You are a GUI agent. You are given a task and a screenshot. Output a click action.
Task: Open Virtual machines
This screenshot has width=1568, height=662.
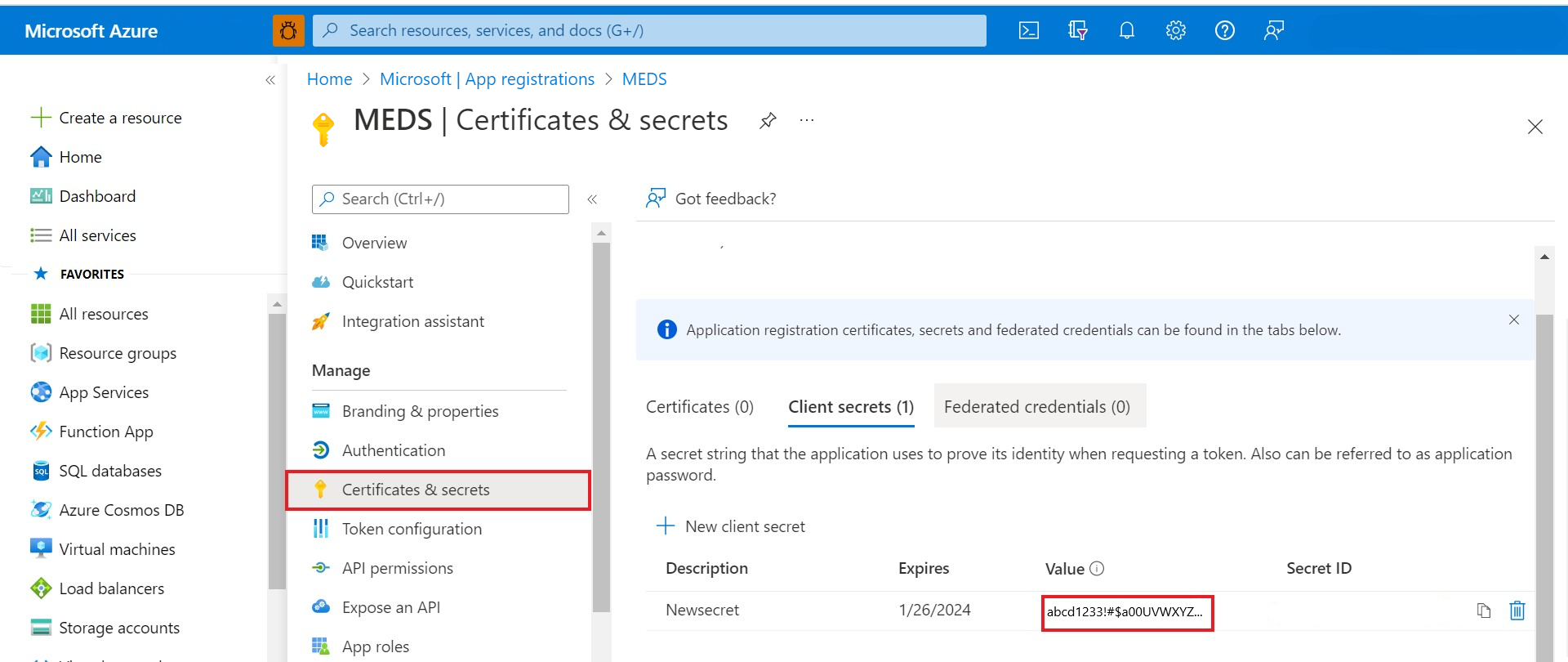pyautogui.click(x=102, y=549)
